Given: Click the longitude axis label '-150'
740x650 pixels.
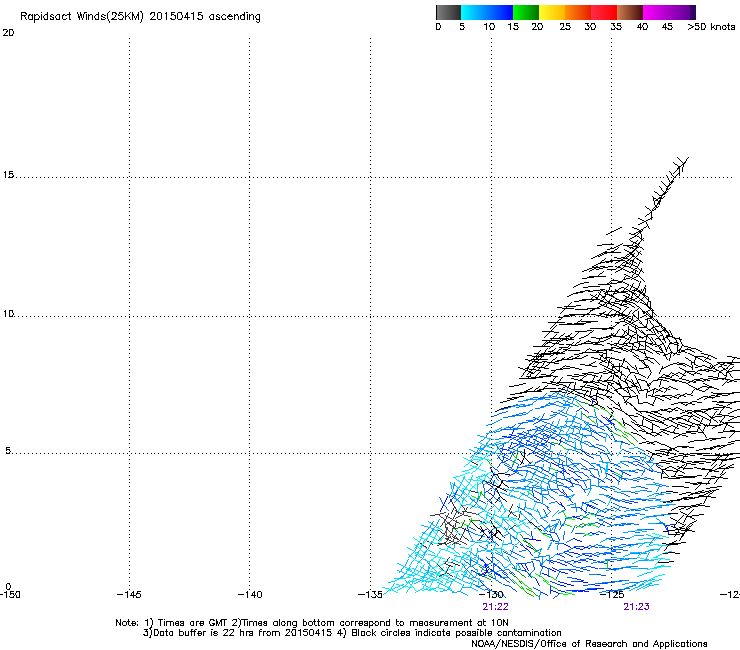Looking at the screenshot, I should 10,595.
